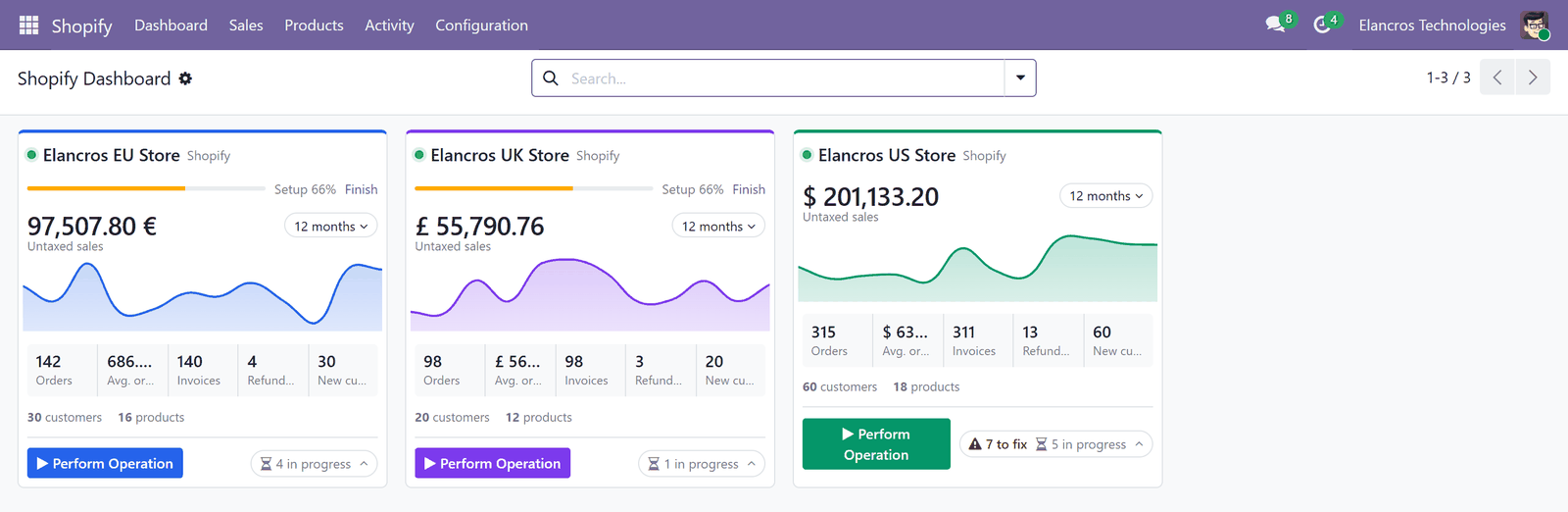Viewport: 1568px width, 512px height.
Task: Click hourglass icon for 5 in progress
Action: (1041, 444)
